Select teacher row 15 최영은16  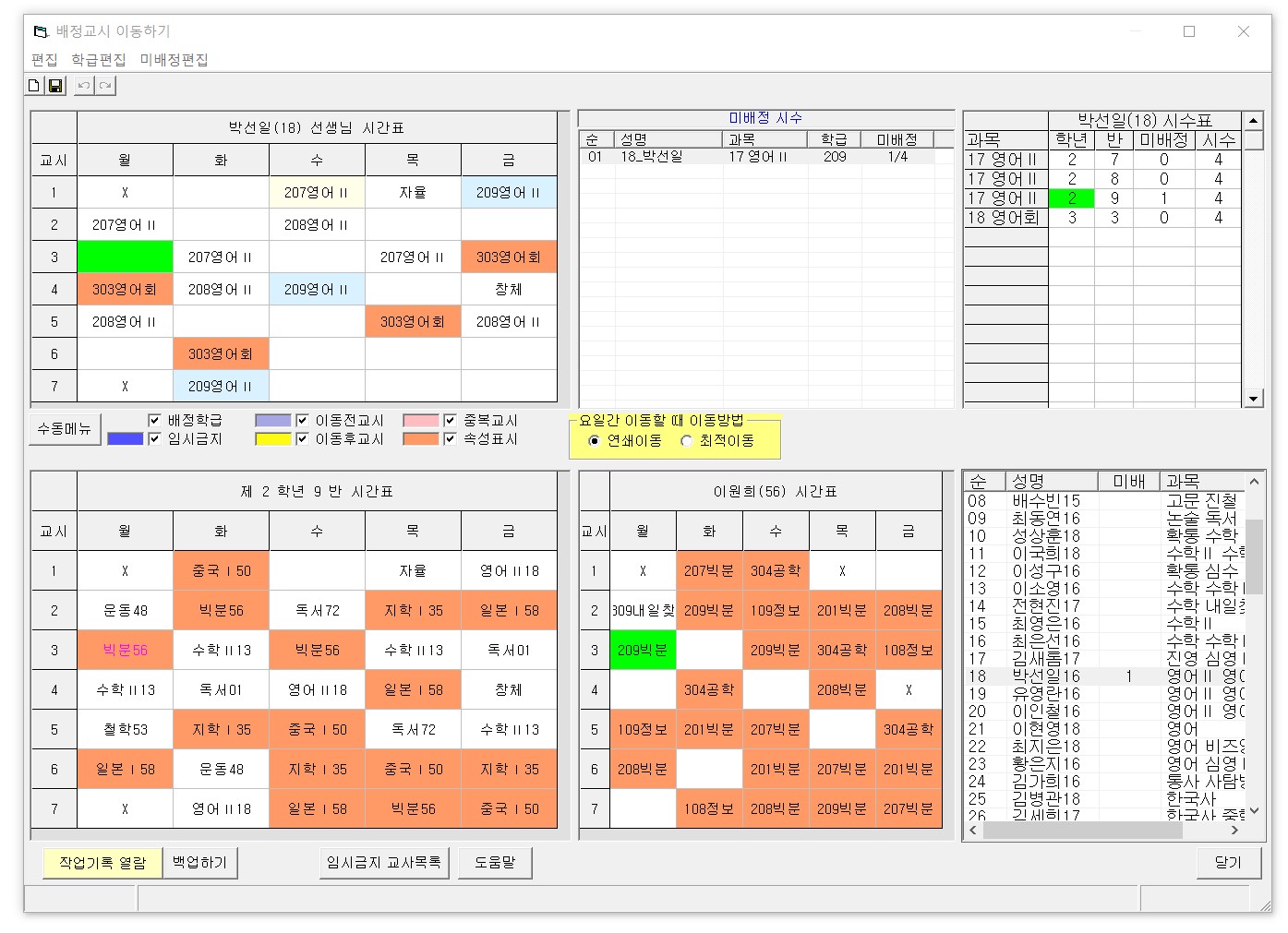click(x=1104, y=623)
